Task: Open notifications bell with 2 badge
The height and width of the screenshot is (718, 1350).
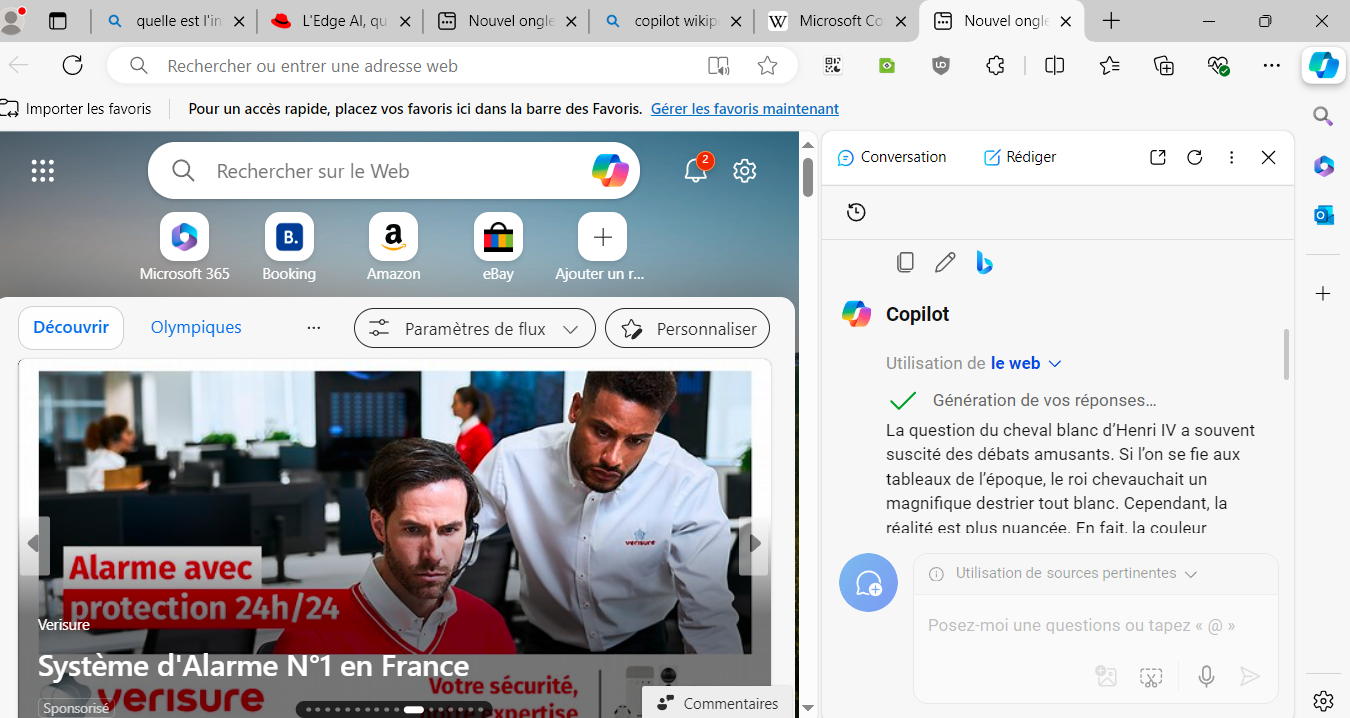Action: click(x=696, y=170)
